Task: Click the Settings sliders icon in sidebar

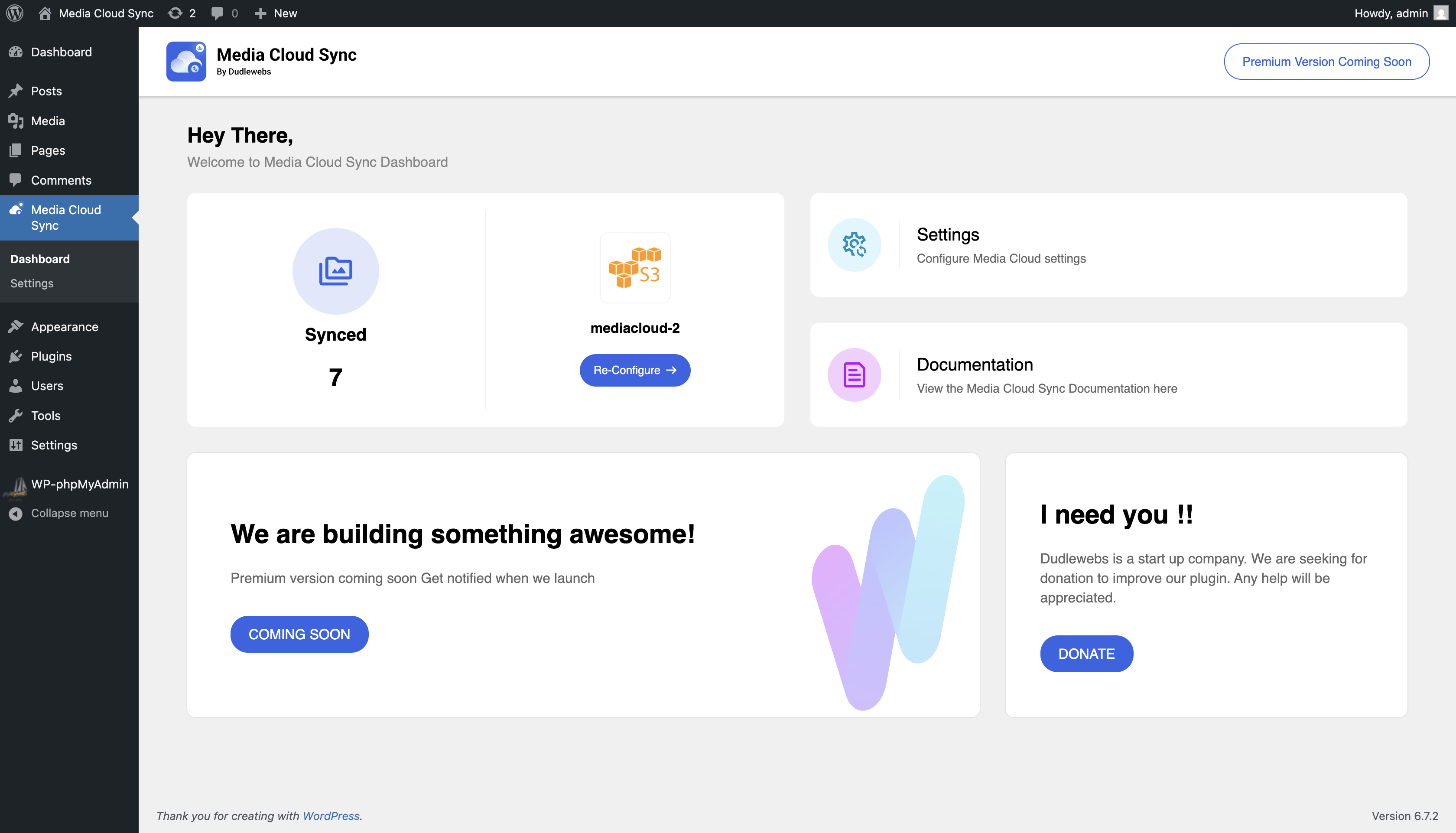Action: [x=16, y=445]
